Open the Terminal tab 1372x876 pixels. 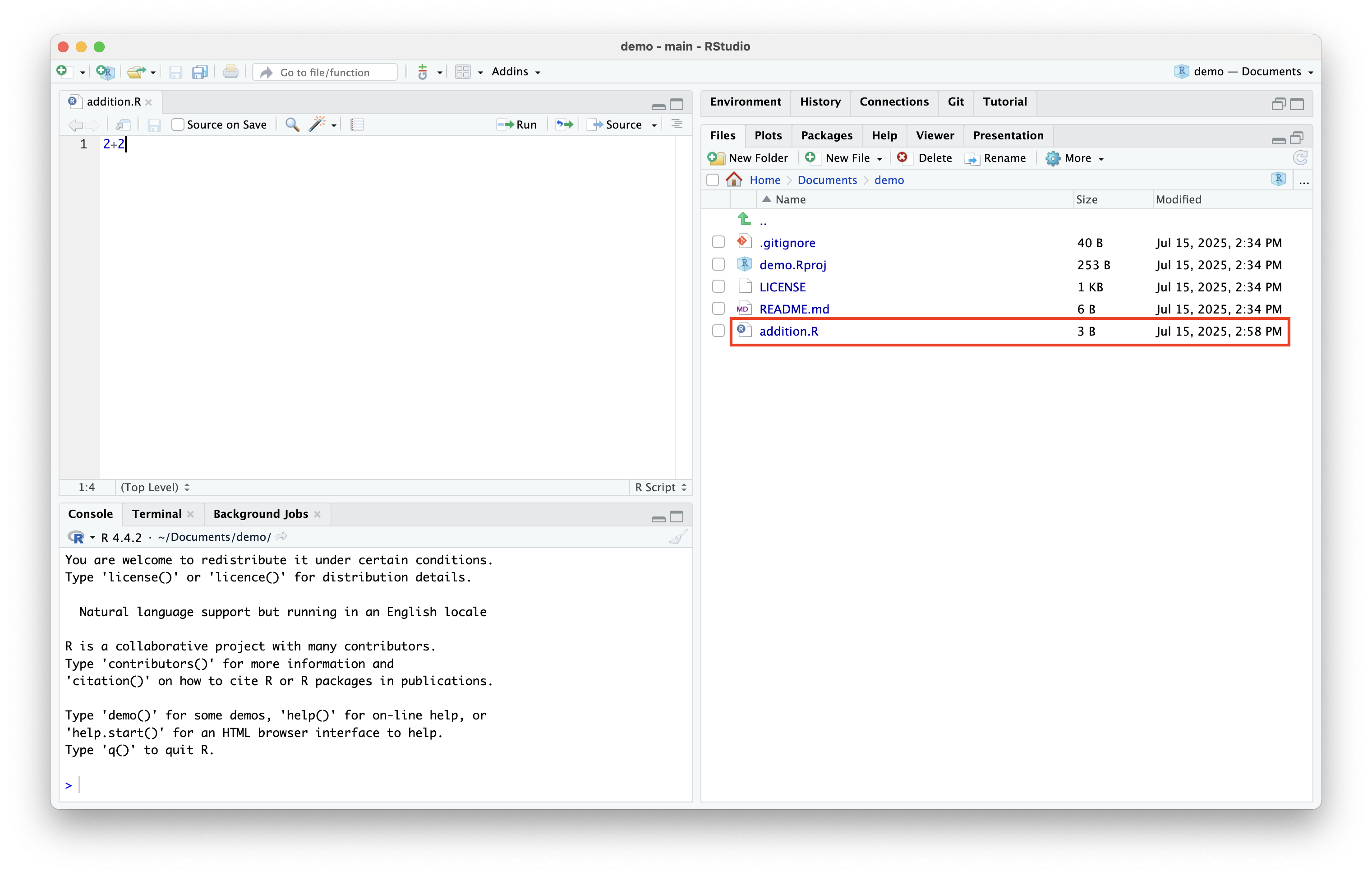[157, 514]
